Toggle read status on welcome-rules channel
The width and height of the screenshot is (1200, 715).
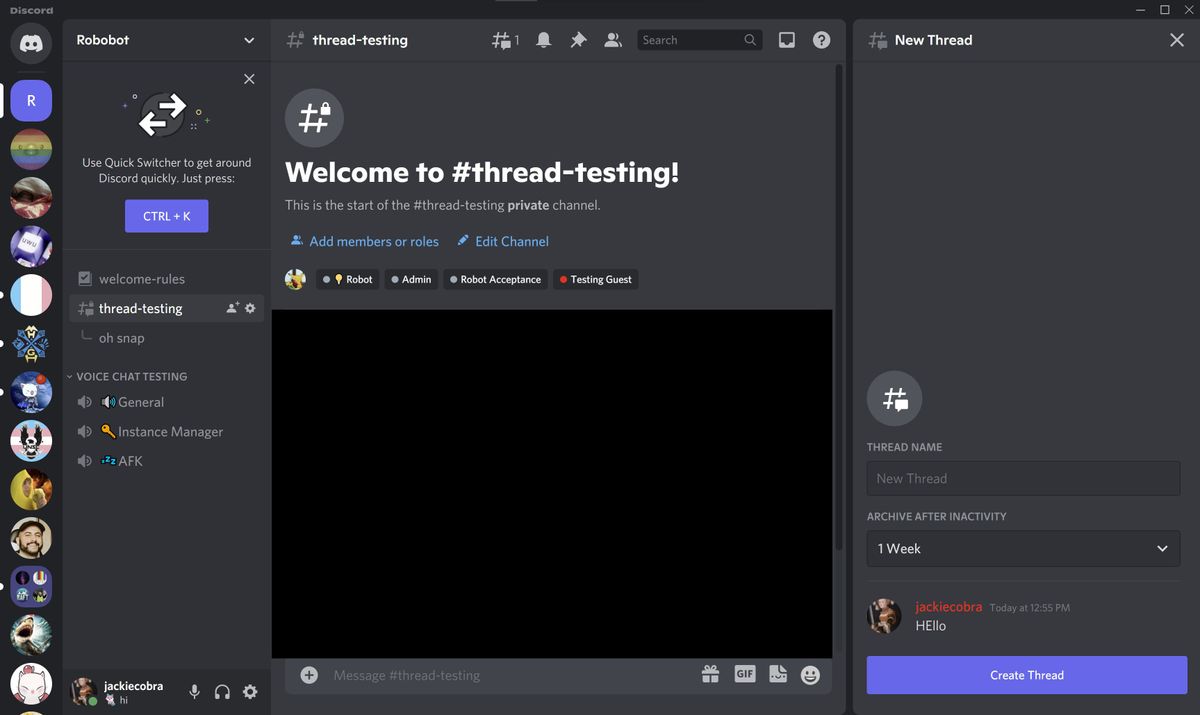85,278
